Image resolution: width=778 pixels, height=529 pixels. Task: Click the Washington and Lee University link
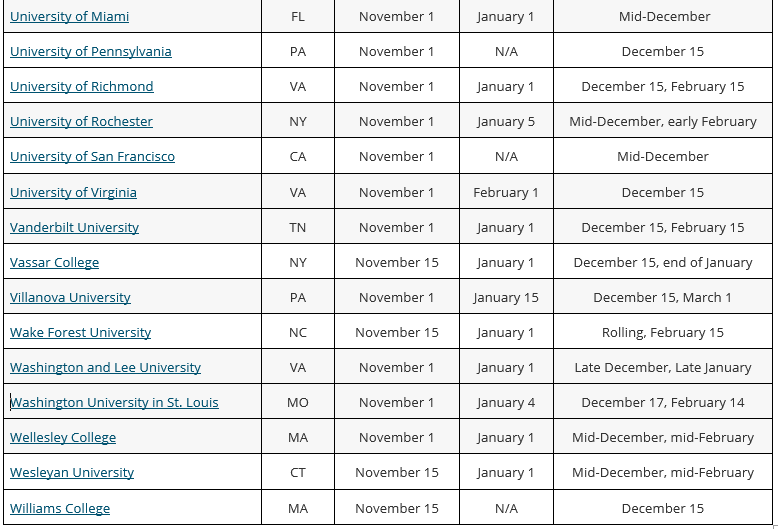[x=105, y=367]
